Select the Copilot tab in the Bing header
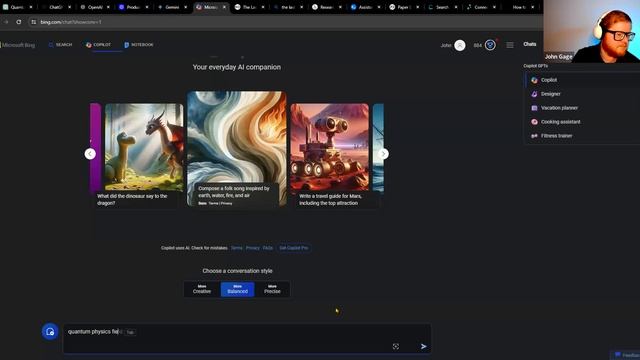Screen dimensions: 640x360 coord(98,45)
